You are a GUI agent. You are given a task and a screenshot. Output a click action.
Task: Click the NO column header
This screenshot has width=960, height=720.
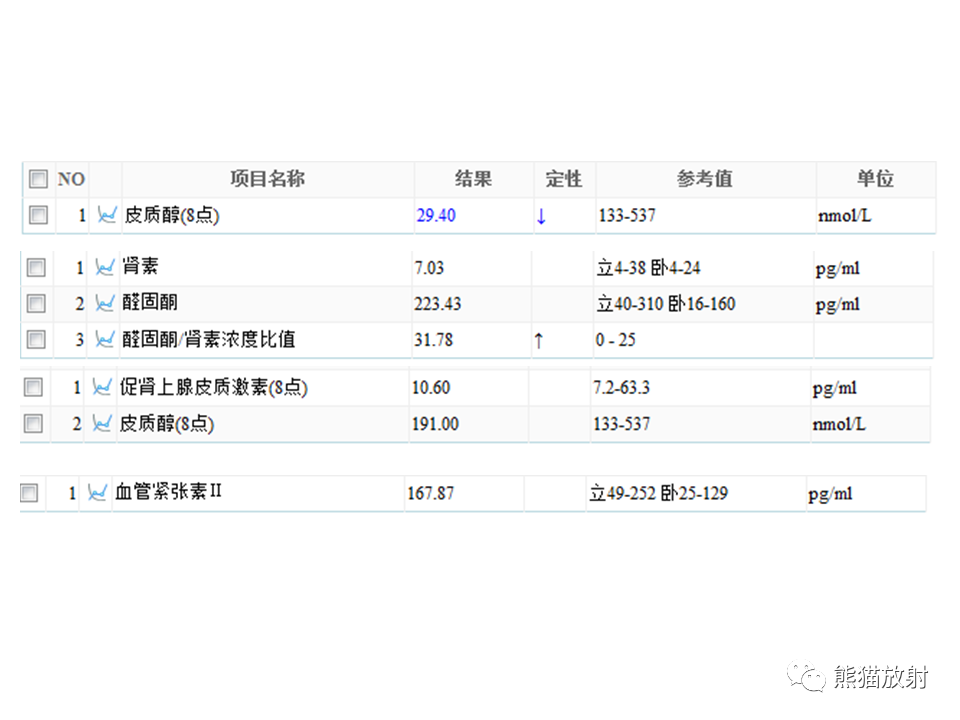[x=71, y=179]
